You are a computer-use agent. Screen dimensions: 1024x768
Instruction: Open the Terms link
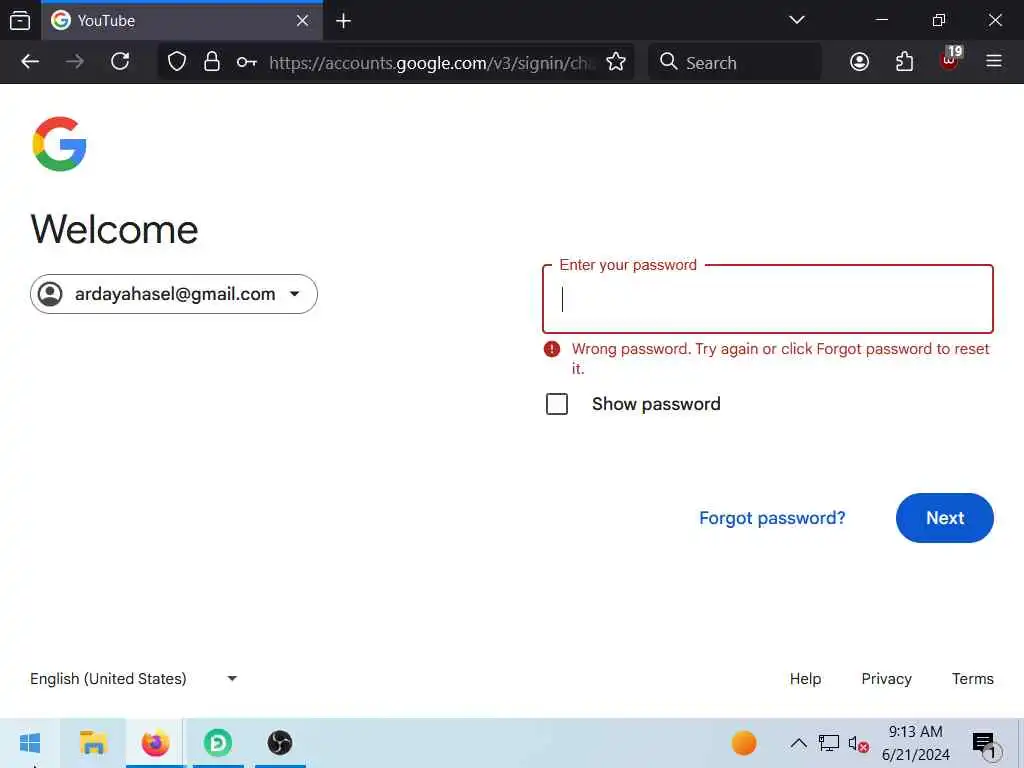972,679
